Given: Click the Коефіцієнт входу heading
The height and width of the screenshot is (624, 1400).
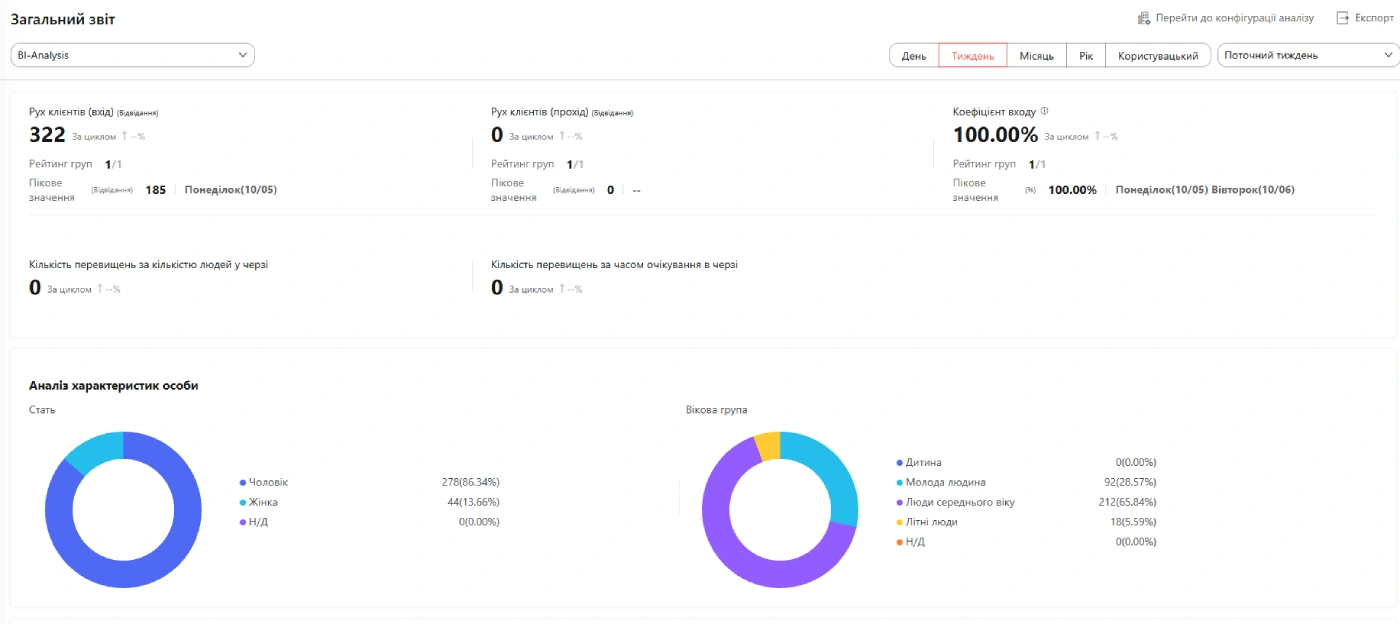Looking at the screenshot, I should pos(994,112).
